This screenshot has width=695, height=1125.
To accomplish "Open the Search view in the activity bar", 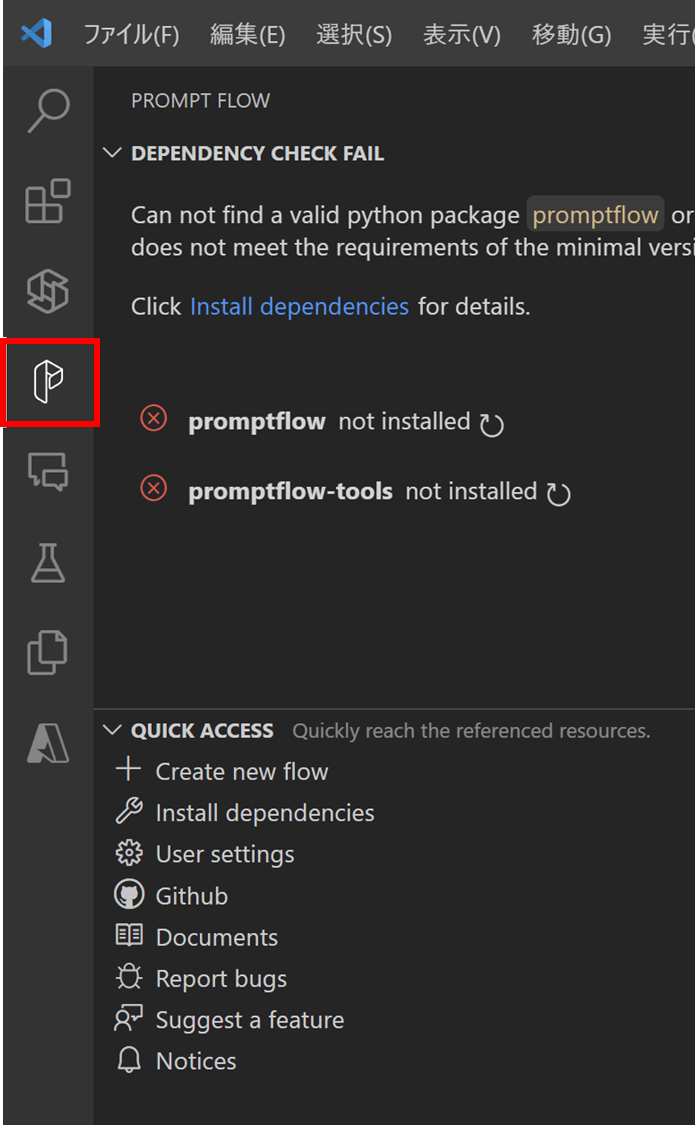I will click(49, 111).
